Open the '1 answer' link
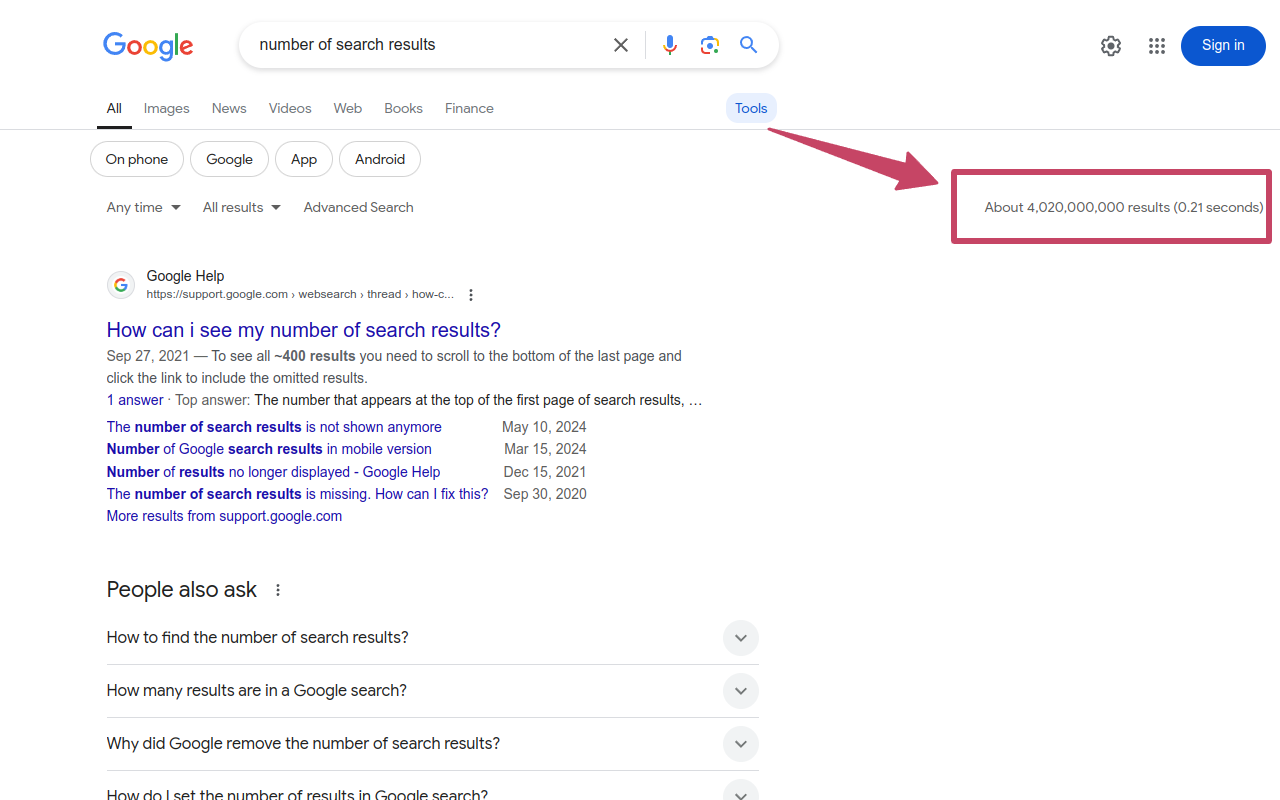This screenshot has width=1280, height=800. point(135,400)
